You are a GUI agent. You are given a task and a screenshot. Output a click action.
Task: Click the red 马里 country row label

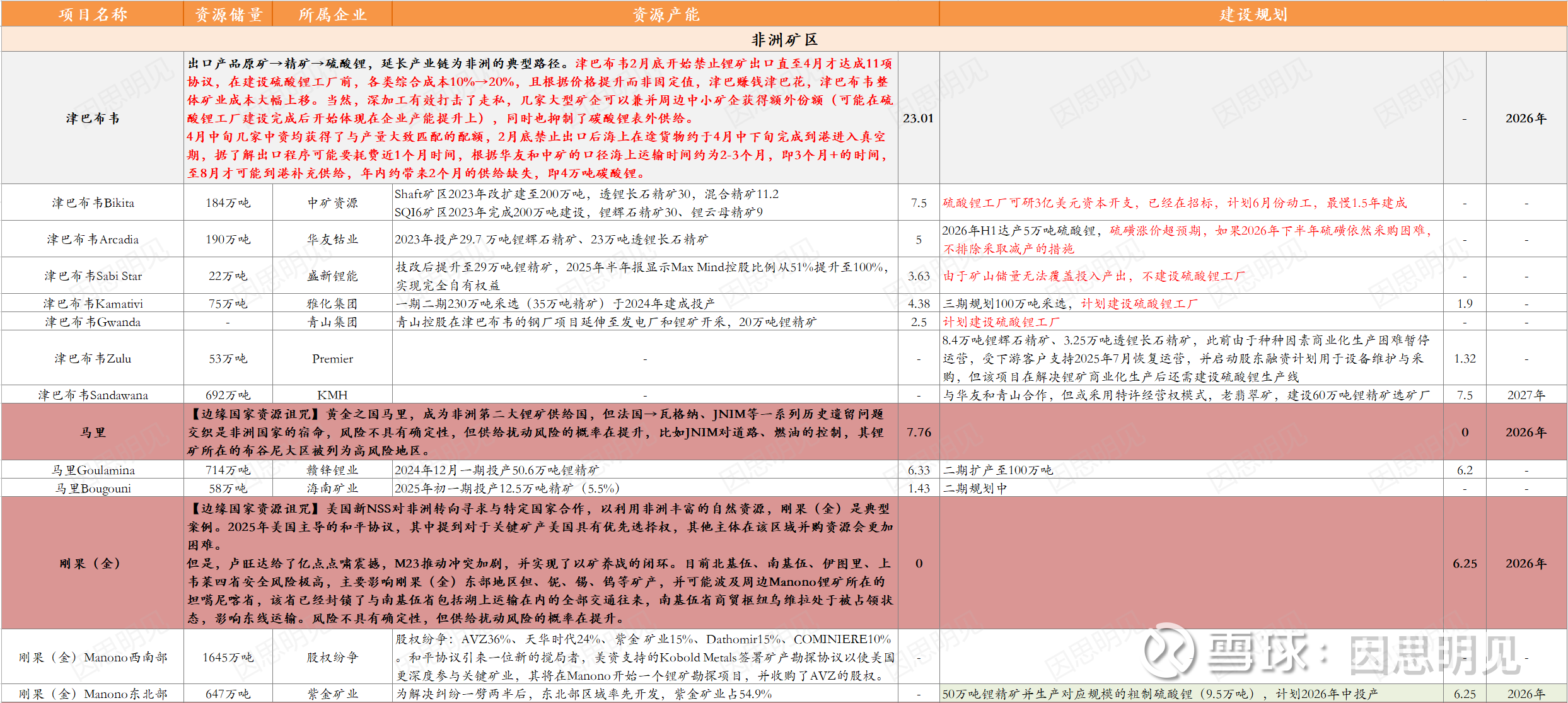pos(93,432)
